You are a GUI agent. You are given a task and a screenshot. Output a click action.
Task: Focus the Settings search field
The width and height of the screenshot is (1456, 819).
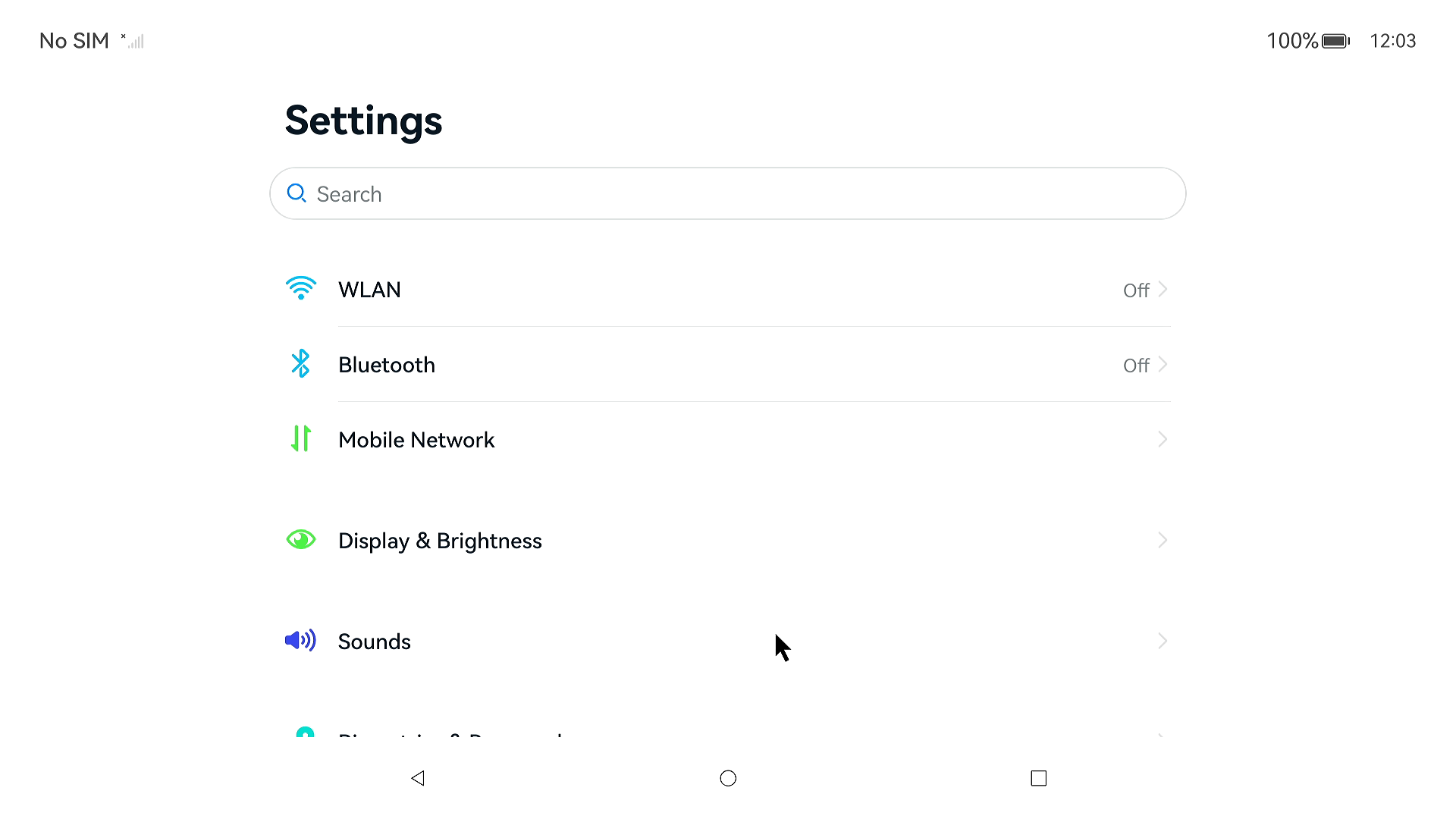click(x=728, y=194)
